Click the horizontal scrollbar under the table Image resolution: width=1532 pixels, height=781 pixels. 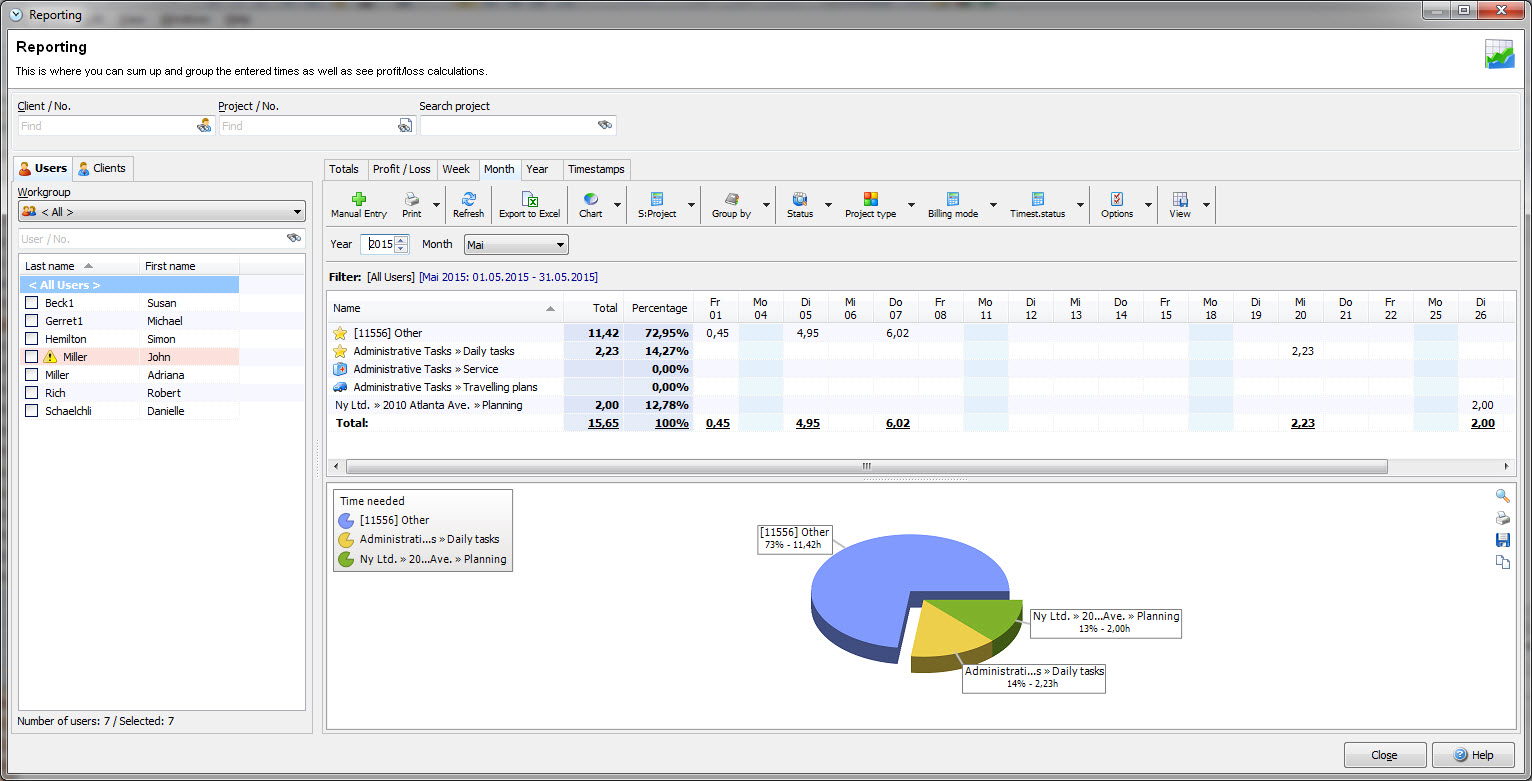866,467
